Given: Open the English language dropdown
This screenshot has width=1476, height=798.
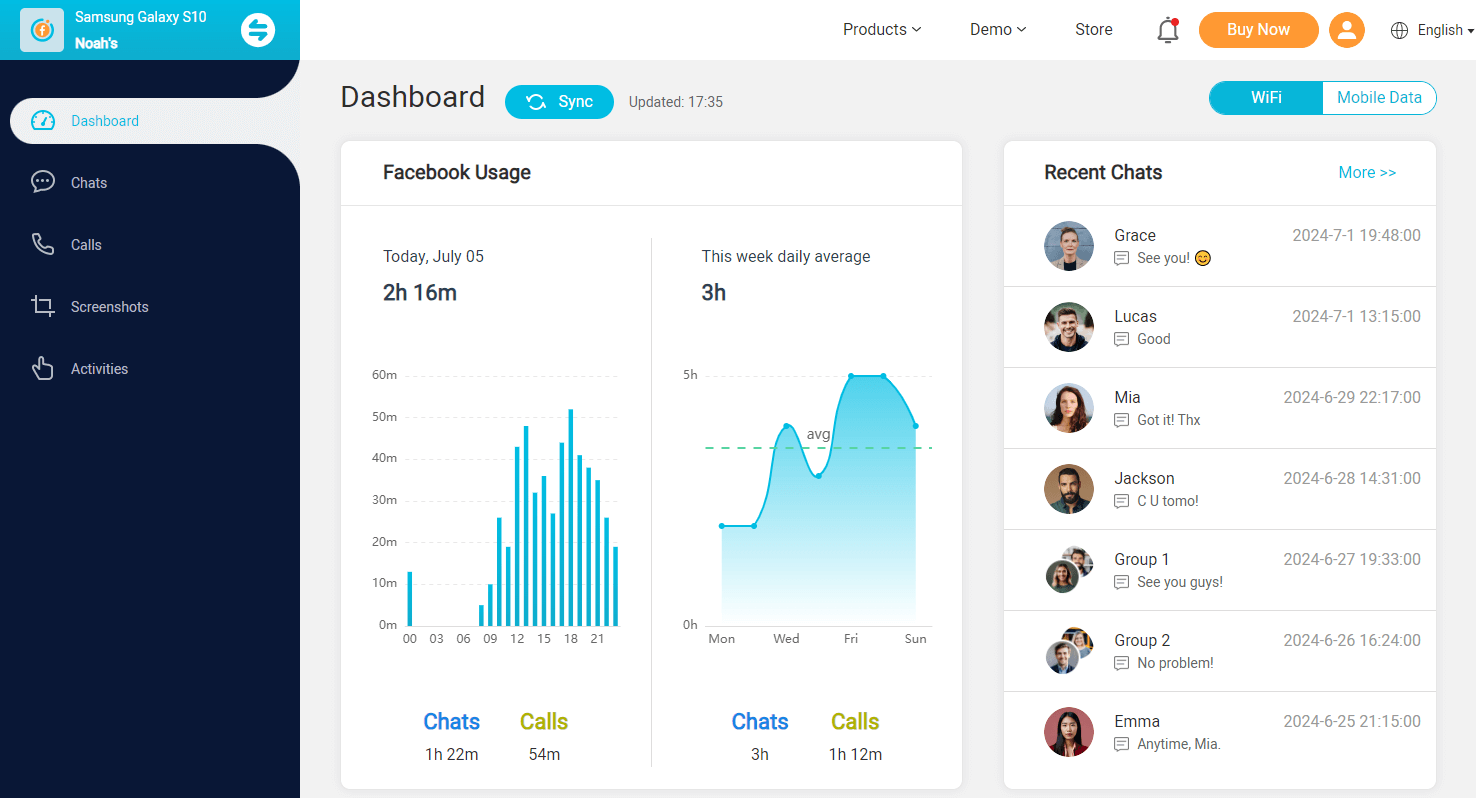Looking at the screenshot, I should 1445,30.
